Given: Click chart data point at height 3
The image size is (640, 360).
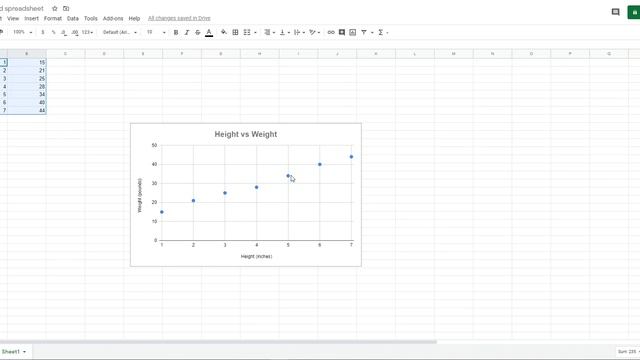Looking at the screenshot, I should tap(225, 193).
